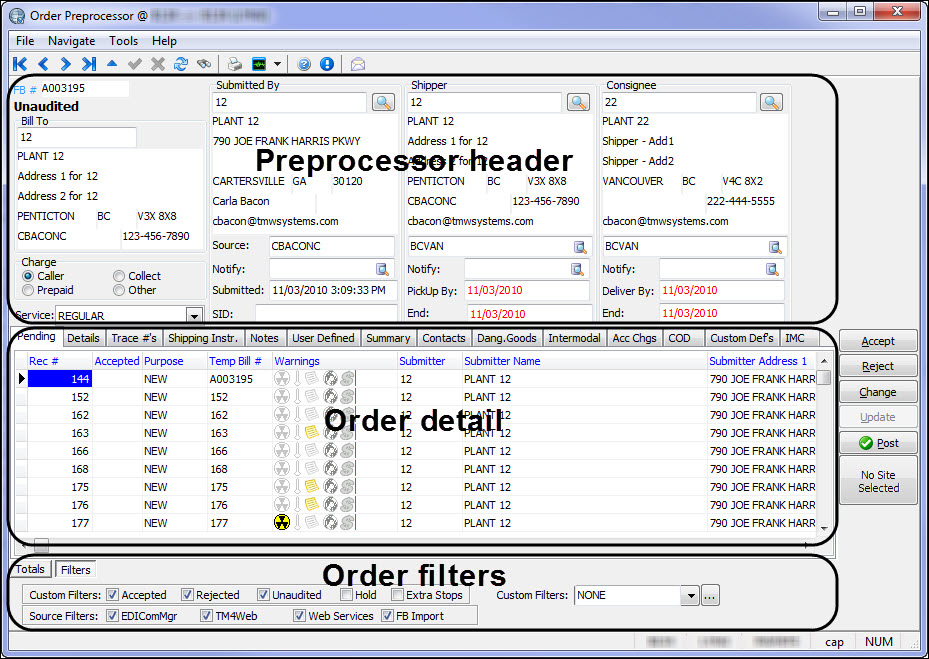Click inside the FB # input field
The image size is (929, 659).
pos(90,87)
